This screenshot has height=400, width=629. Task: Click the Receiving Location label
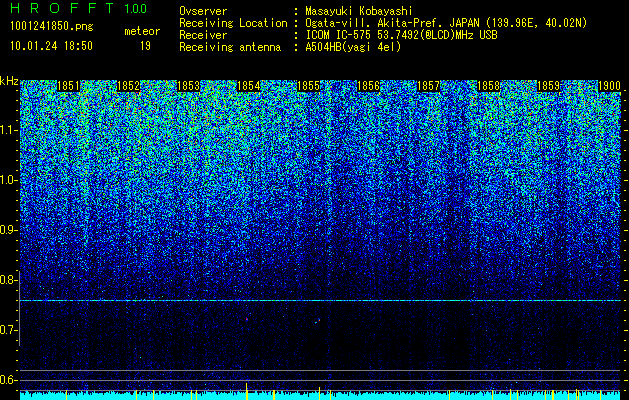point(233,23)
